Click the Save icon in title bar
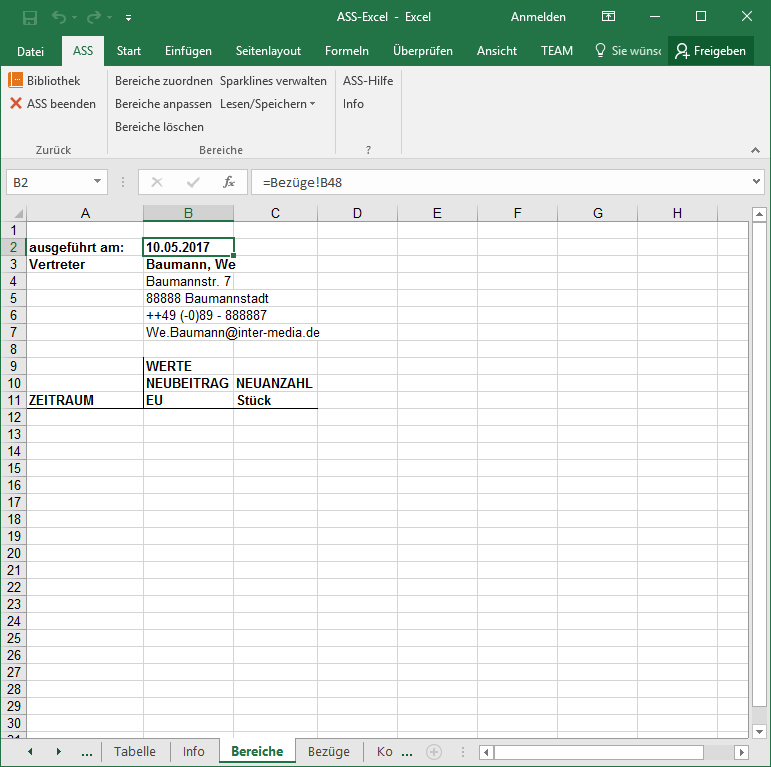771x767 pixels. (30, 17)
